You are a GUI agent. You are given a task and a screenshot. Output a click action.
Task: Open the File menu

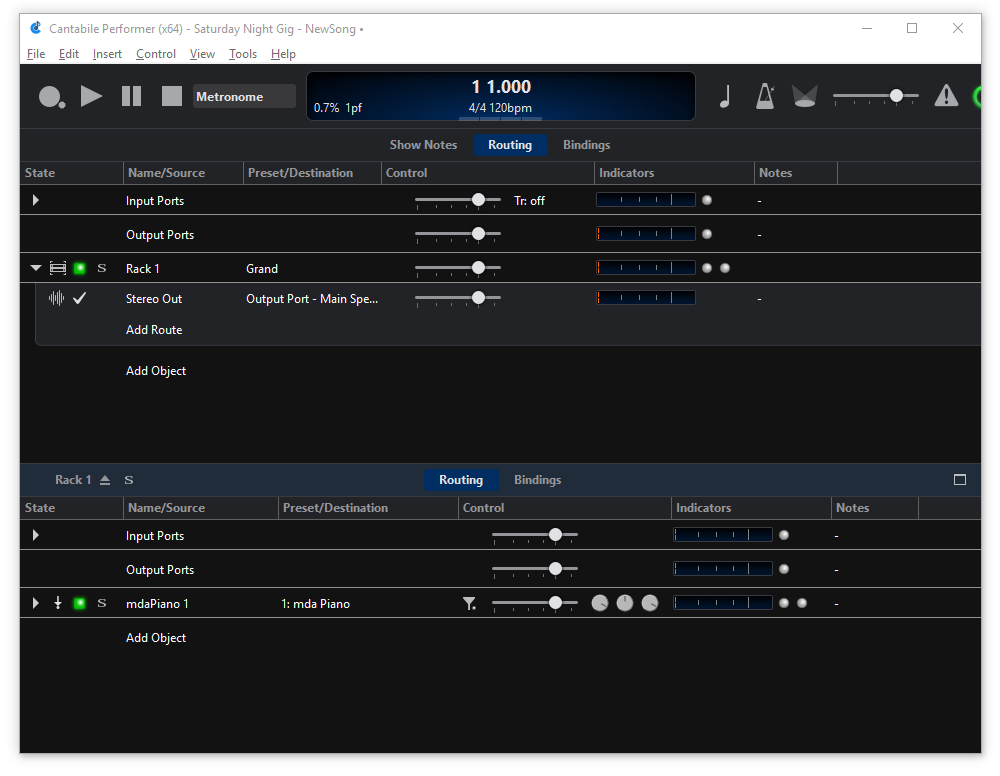tap(36, 54)
